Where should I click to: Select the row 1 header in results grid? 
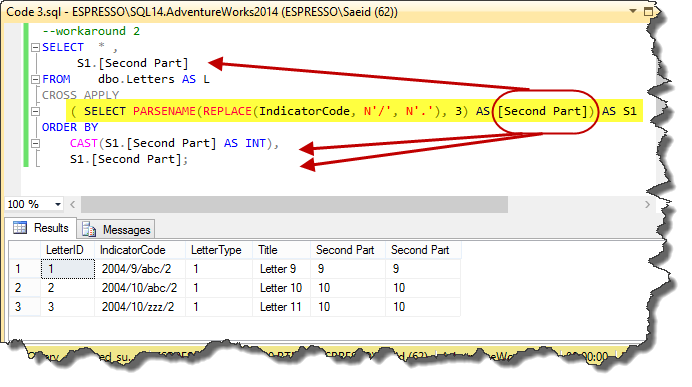click(25, 269)
